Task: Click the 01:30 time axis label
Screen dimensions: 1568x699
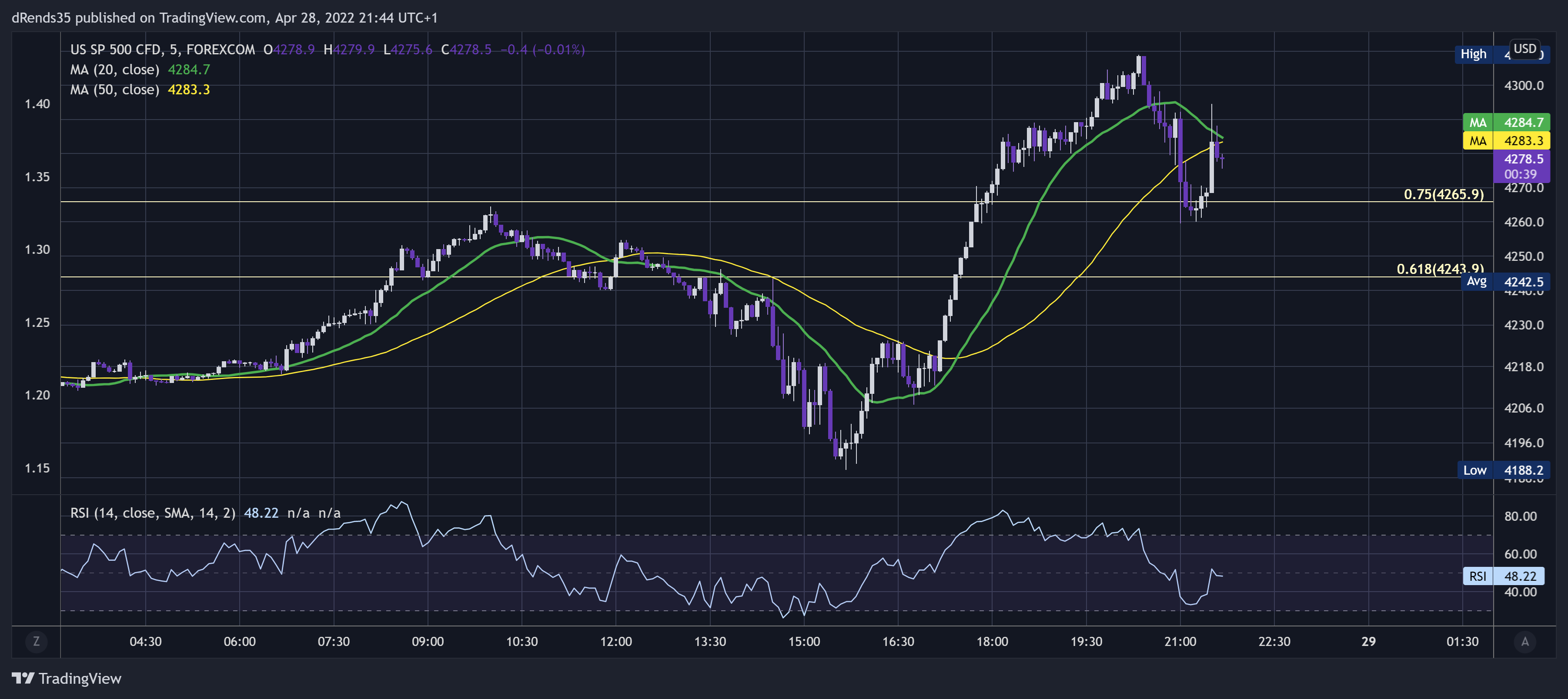Action: click(x=1462, y=641)
